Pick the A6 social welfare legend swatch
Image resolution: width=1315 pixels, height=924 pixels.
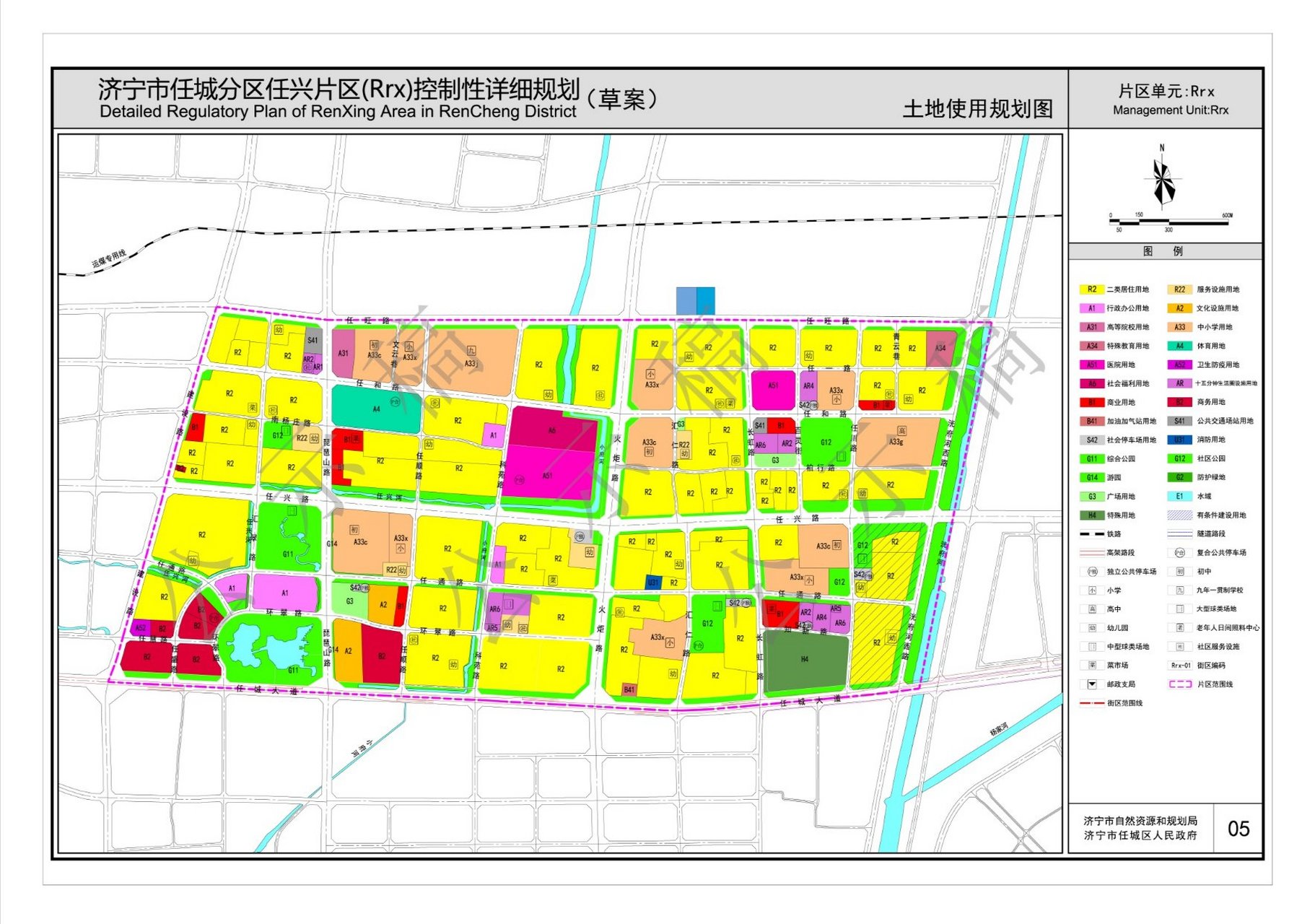coord(1092,383)
